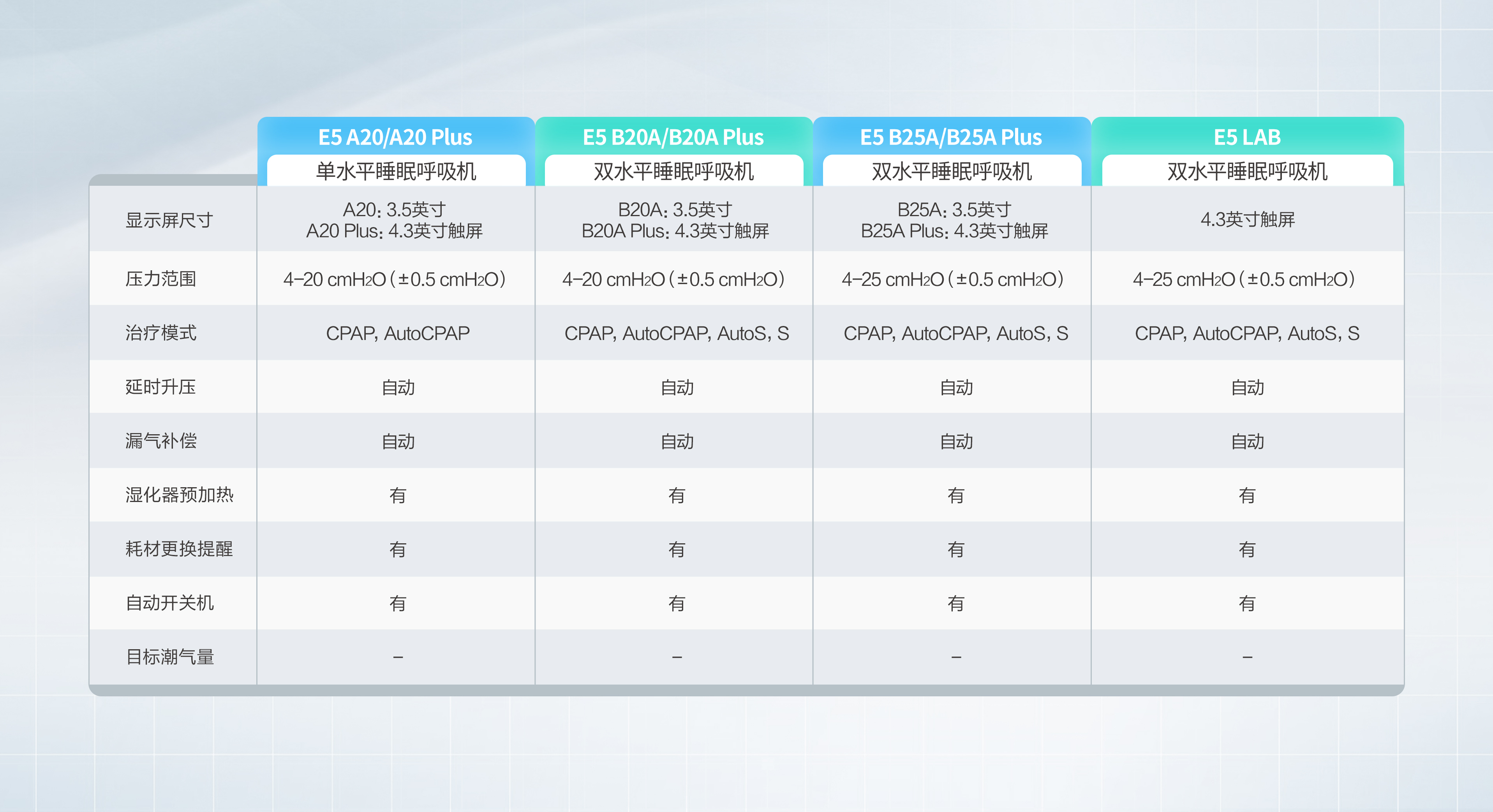Click the 漏气补偿 row label
The height and width of the screenshot is (812, 1493).
pos(160,441)
